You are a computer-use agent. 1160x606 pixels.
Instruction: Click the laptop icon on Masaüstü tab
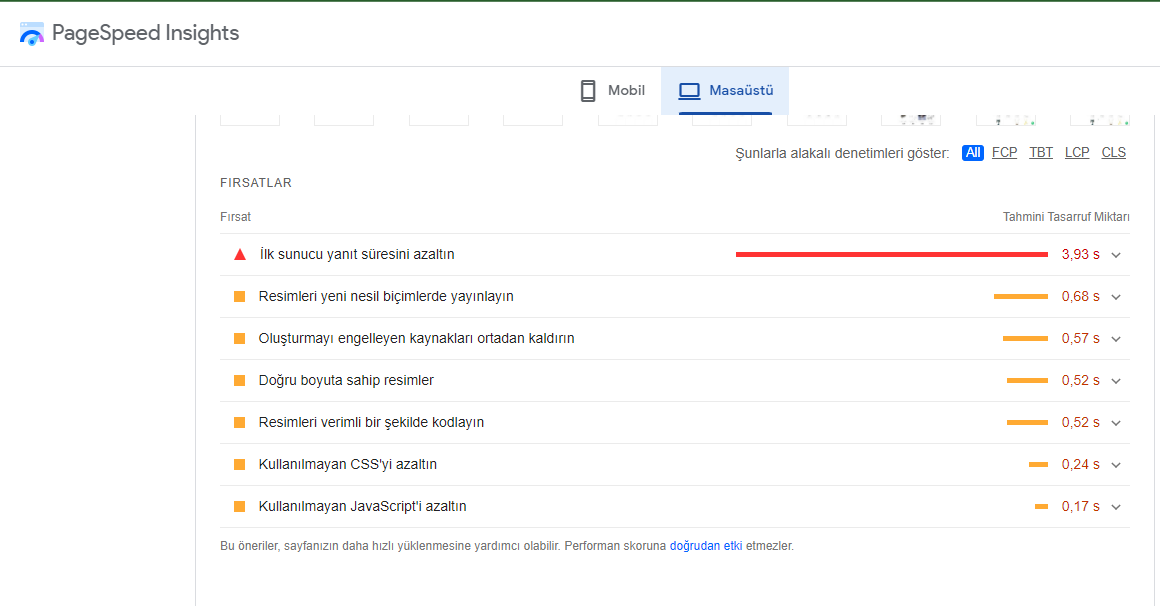(689, 91)
